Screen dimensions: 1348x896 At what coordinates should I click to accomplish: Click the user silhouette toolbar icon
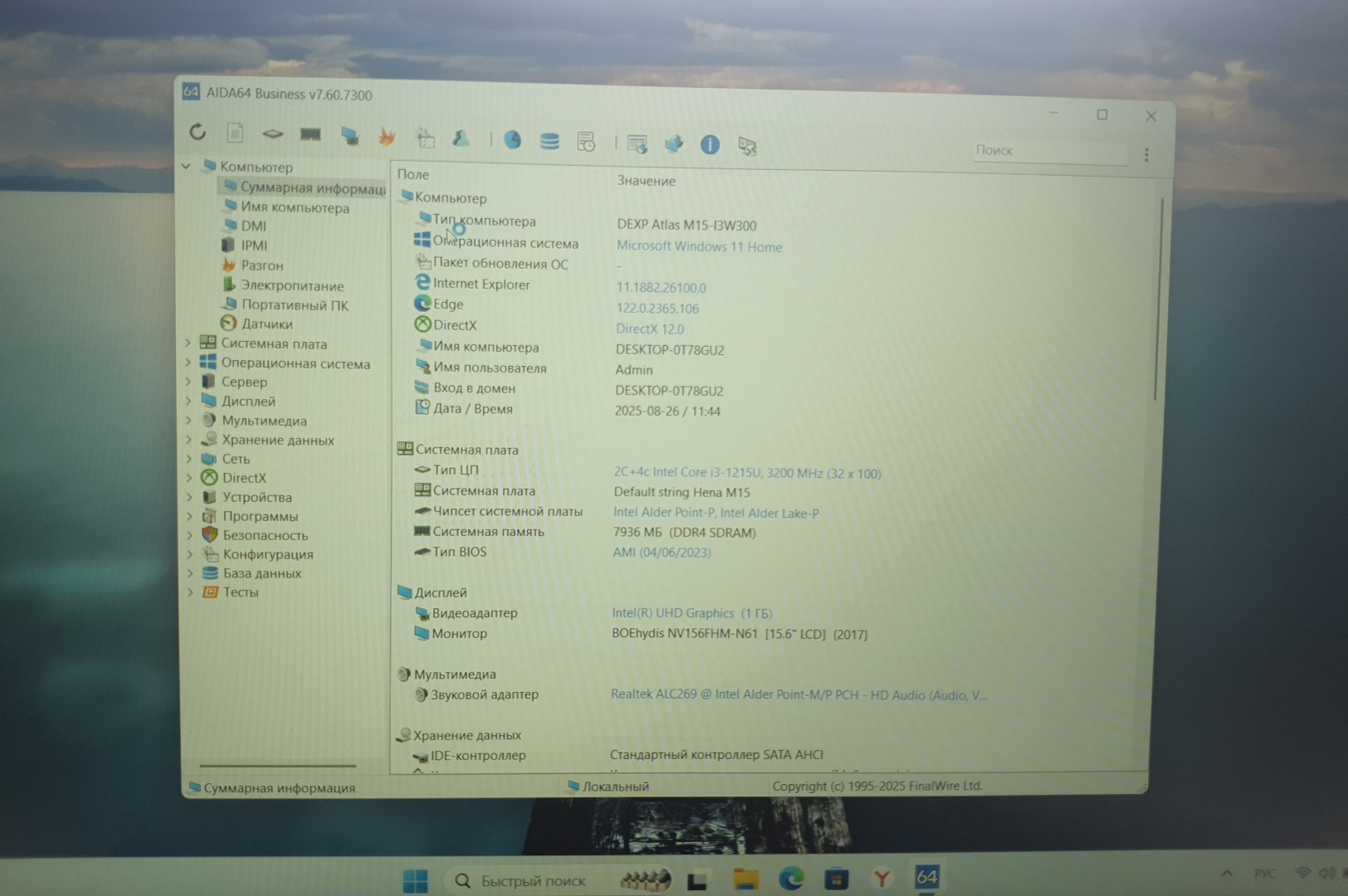coord(461,139)
